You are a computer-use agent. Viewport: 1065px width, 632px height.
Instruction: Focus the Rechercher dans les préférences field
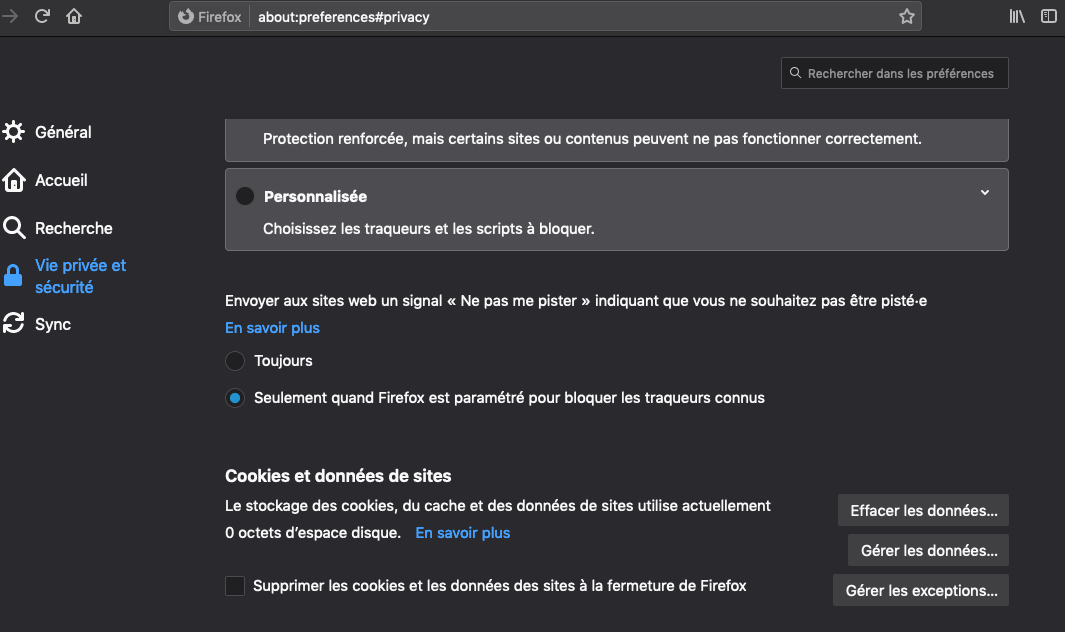[x=895, y=73]
